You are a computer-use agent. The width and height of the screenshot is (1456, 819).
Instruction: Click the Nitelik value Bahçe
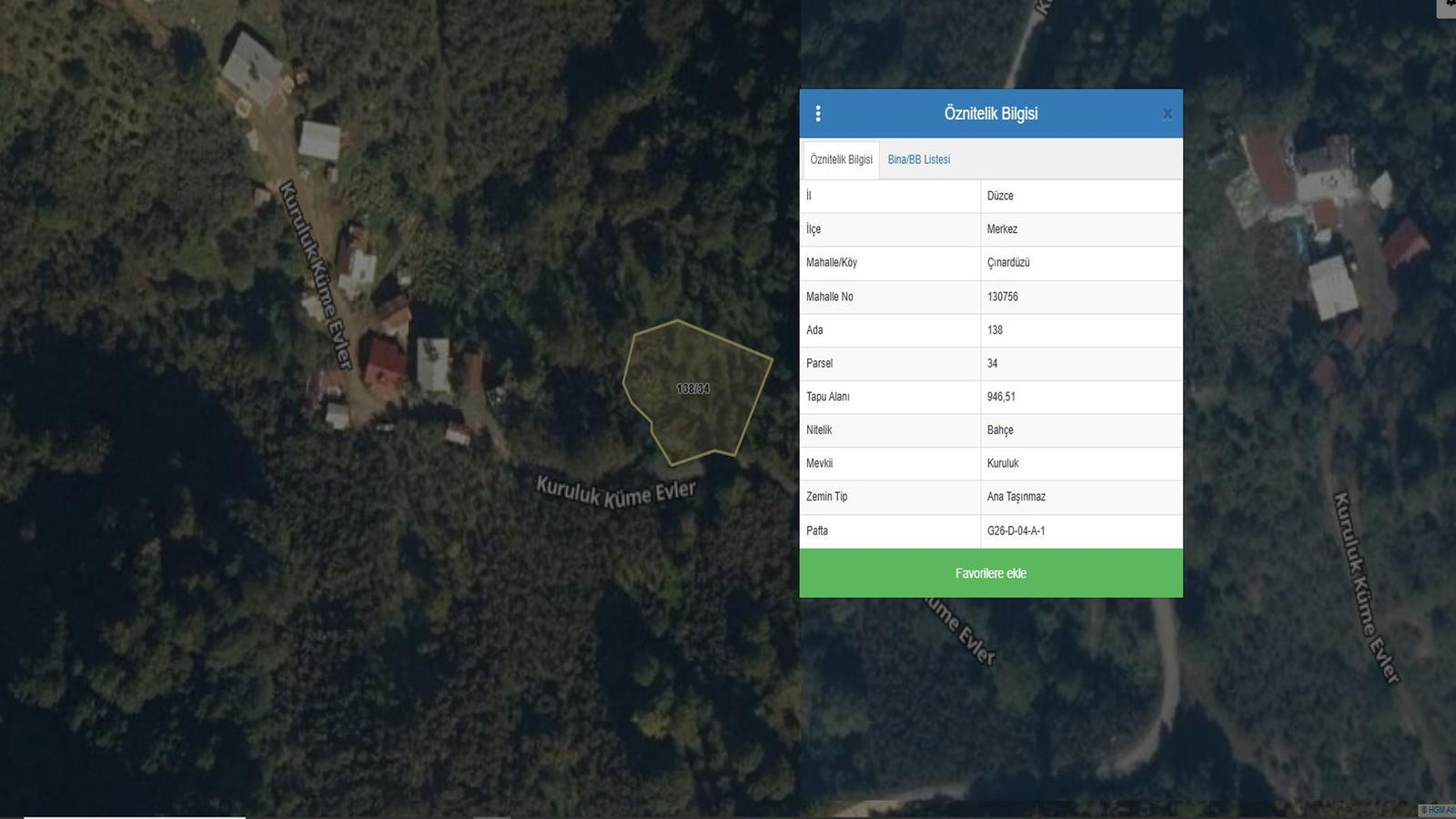point(1000,430)
